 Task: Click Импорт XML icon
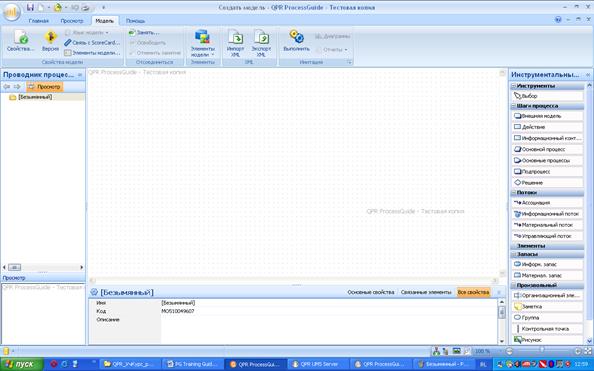click(x=235, y=43)
